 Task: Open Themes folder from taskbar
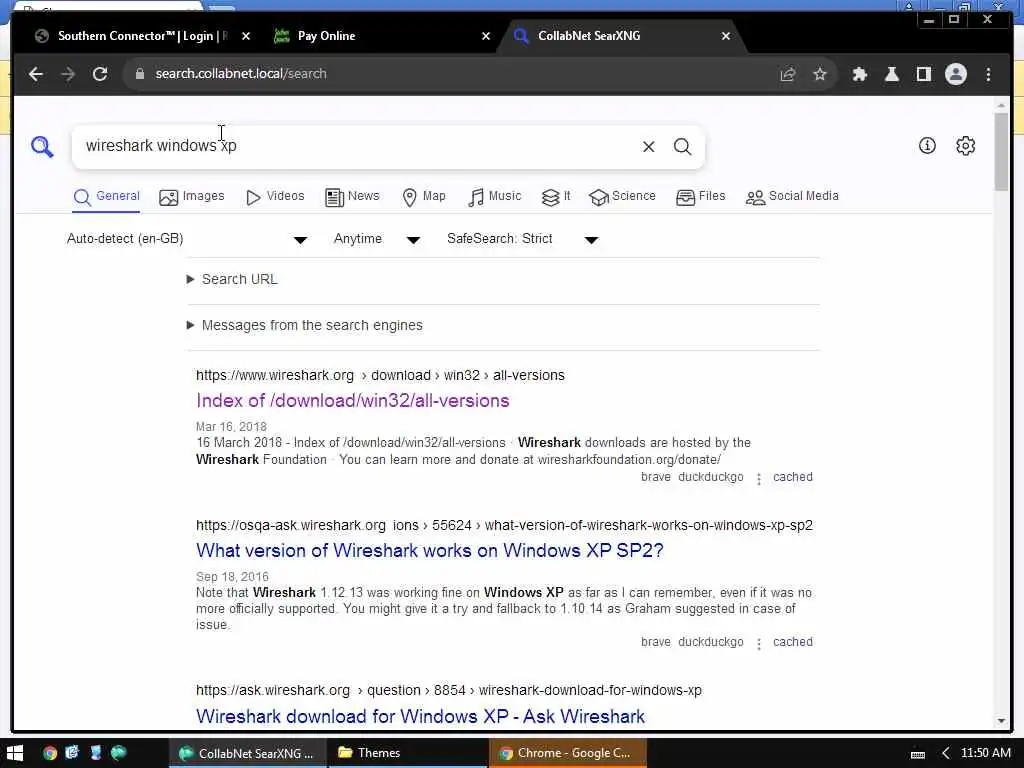point(406,754)
